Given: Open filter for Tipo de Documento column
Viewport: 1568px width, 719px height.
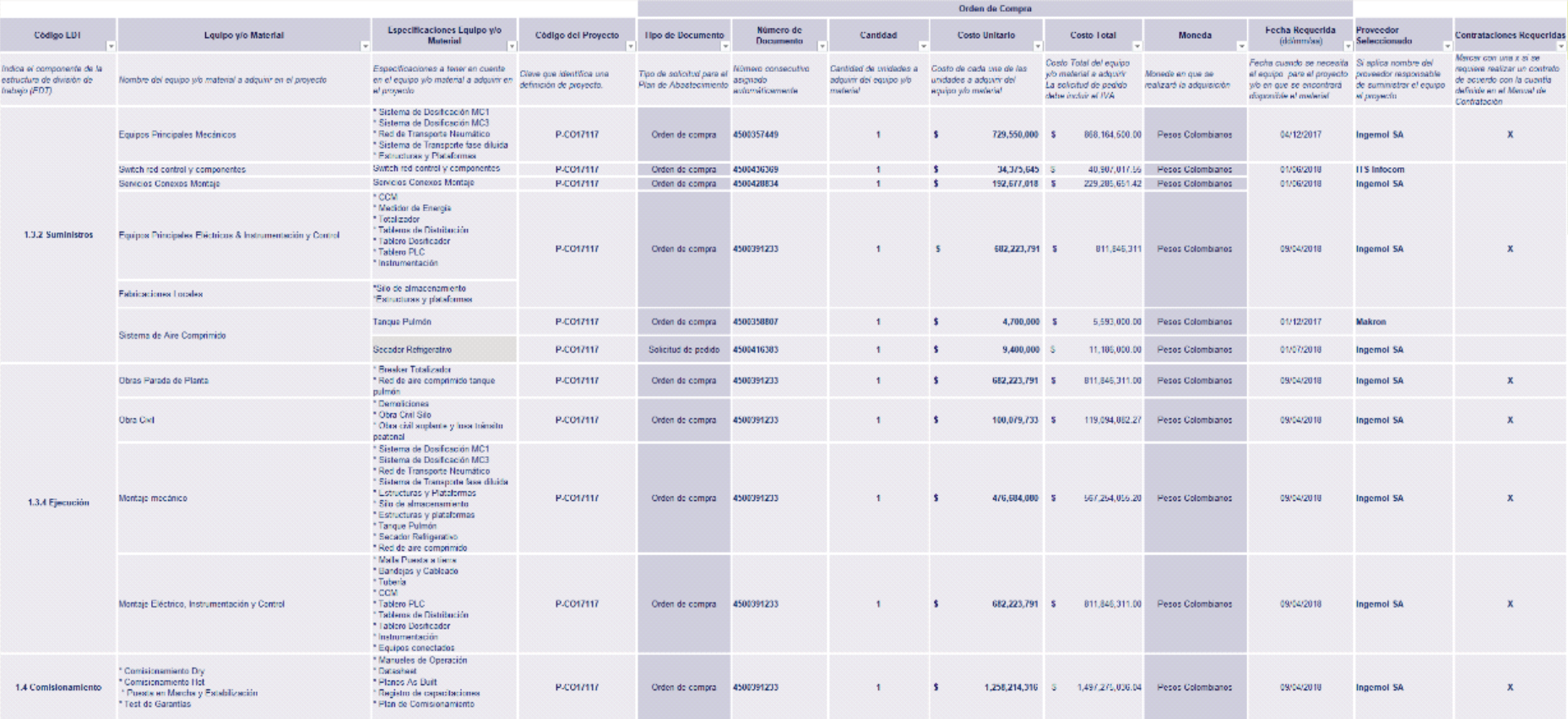Looking at the screenshot, I should [725, 46].
